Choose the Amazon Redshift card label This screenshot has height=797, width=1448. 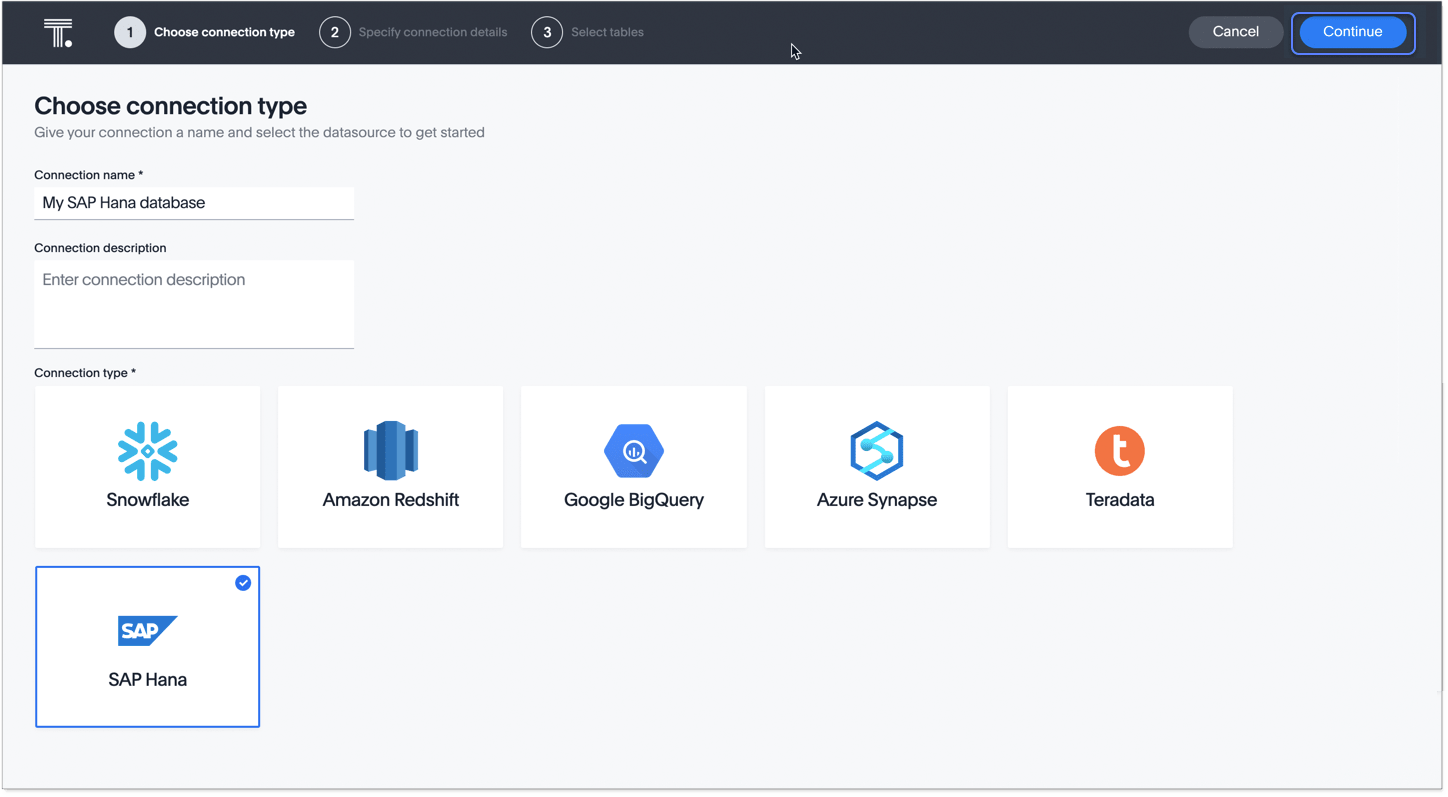[391, 500]
